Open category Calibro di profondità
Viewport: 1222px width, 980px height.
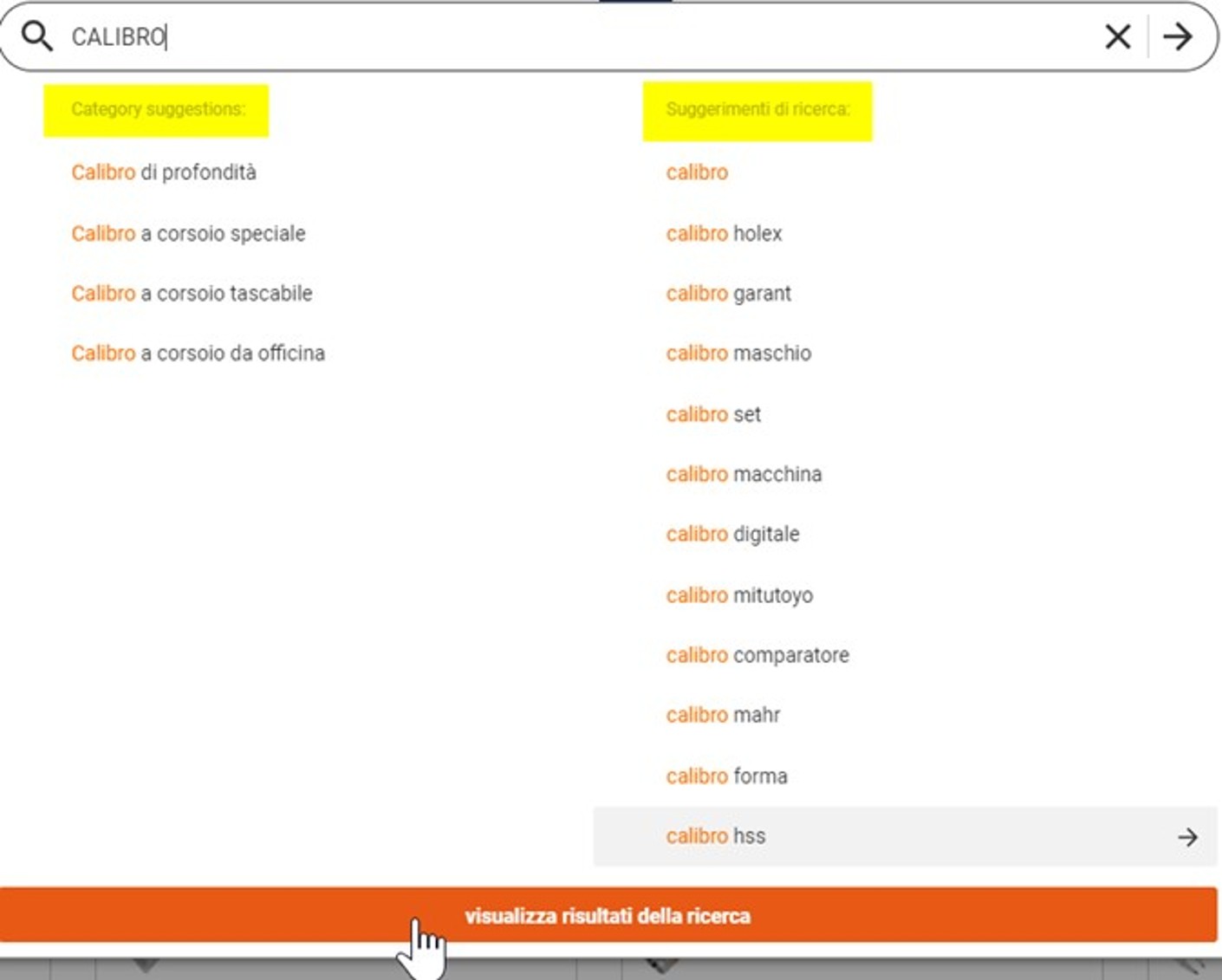(164, 172)
